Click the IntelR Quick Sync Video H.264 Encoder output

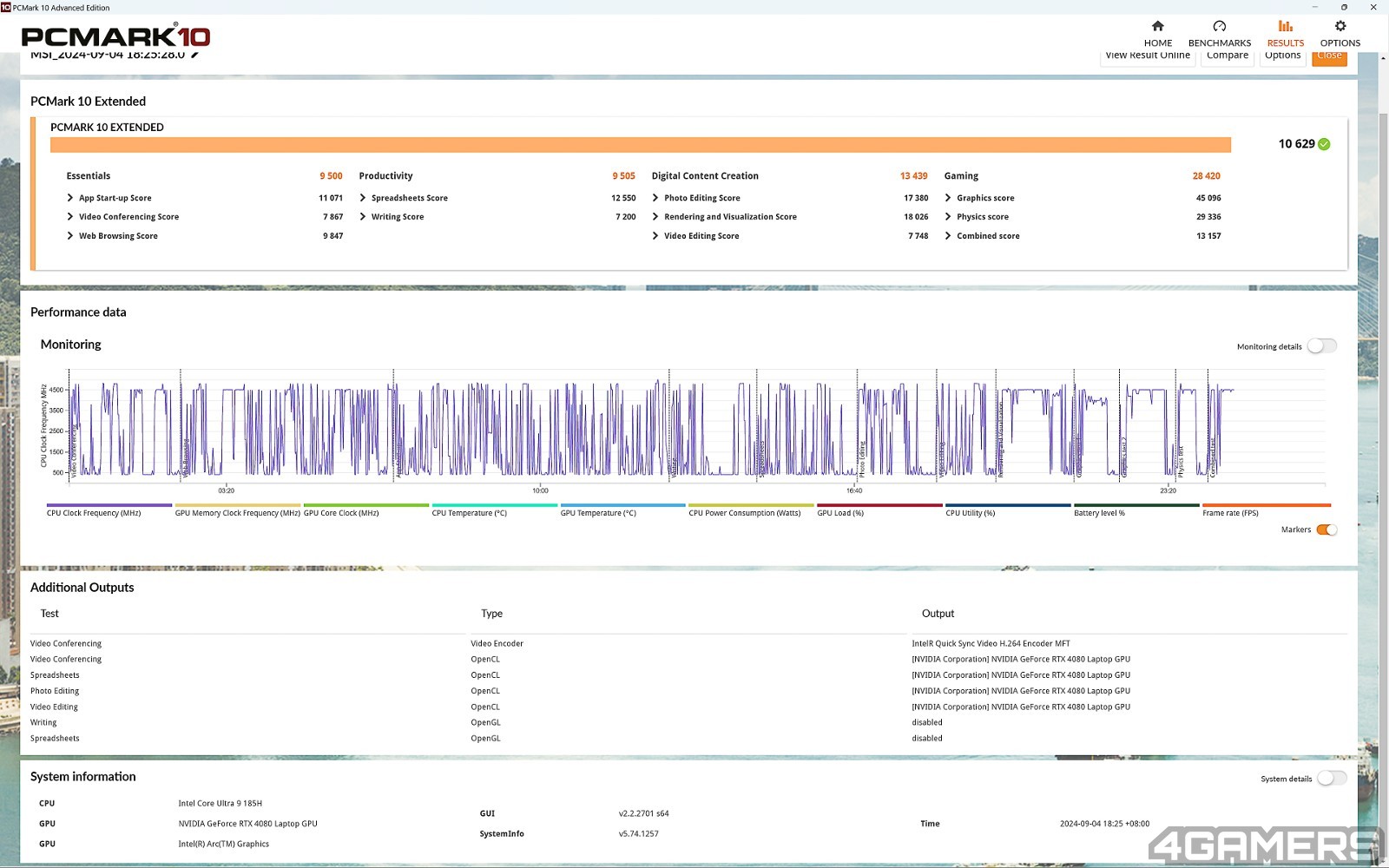click(991, 644)
